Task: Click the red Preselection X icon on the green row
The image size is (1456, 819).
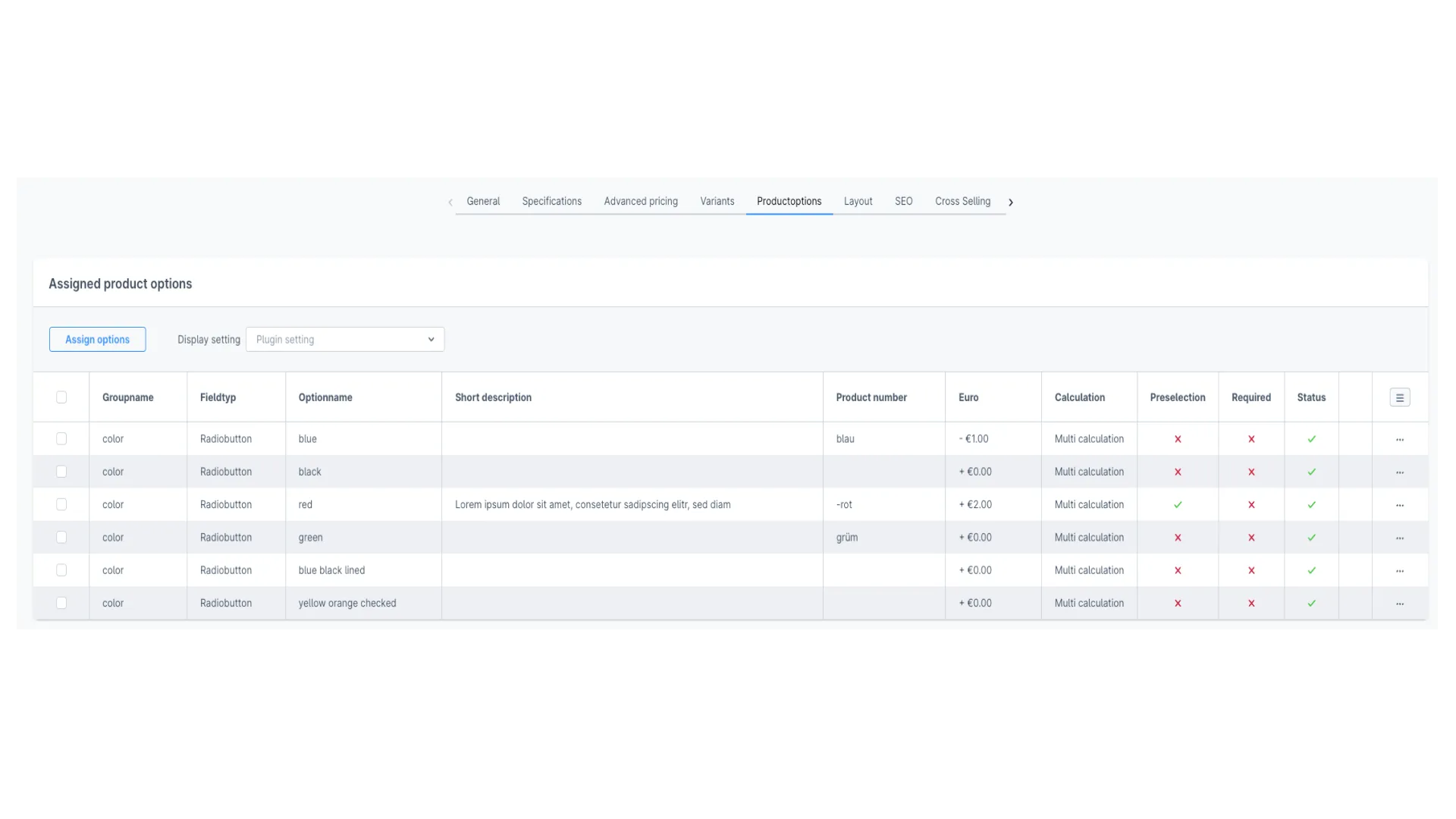Action: (x=1178, y=537)
